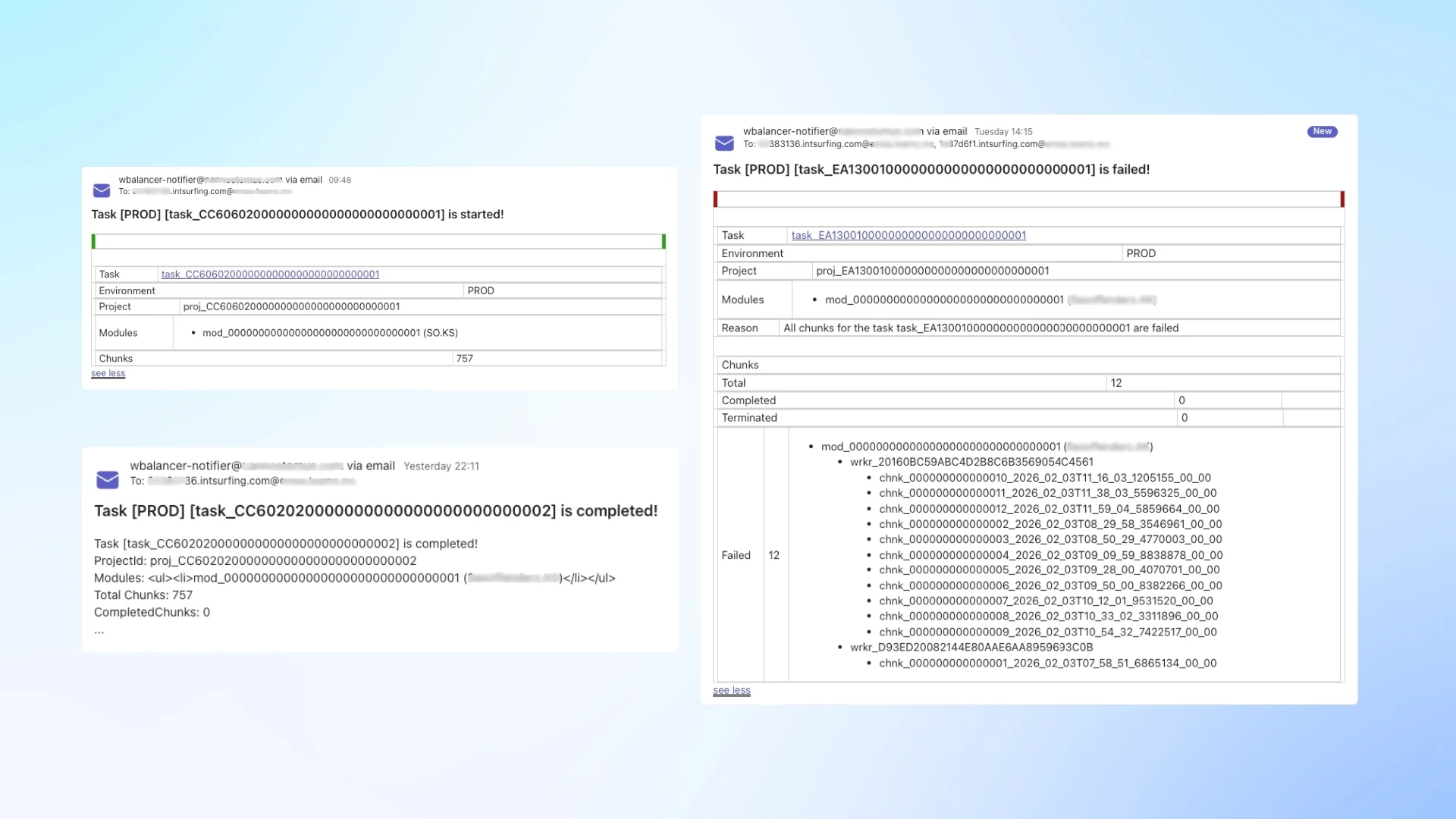Viewport: 1456px width, 819px height.
Task: Click the envelope icon on the completed task email
Action: pyautogui.click(x=107, y=480)
